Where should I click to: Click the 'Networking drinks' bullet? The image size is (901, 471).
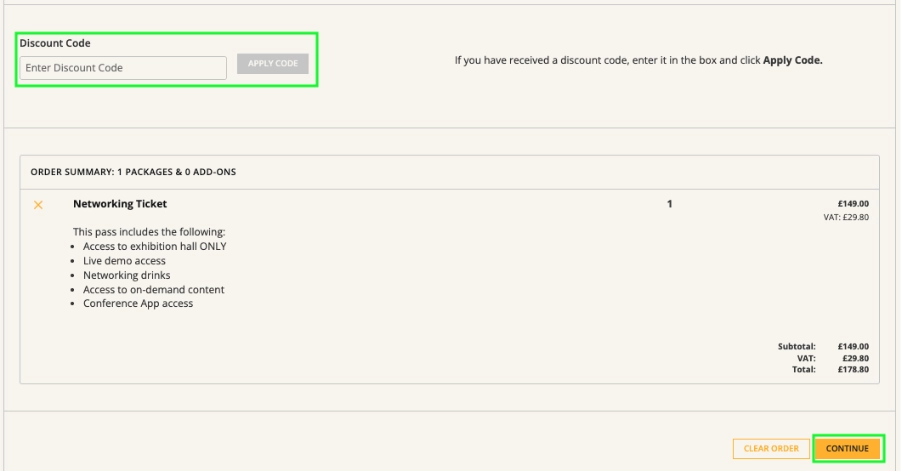[x=126, y=275]
